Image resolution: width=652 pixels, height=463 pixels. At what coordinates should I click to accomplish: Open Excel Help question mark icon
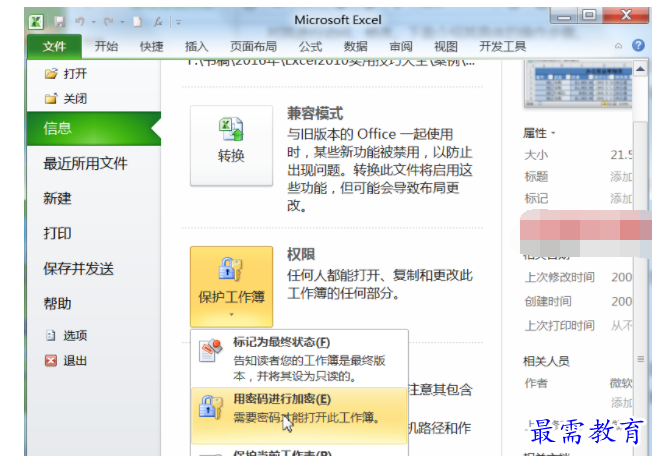click(638, 45)
